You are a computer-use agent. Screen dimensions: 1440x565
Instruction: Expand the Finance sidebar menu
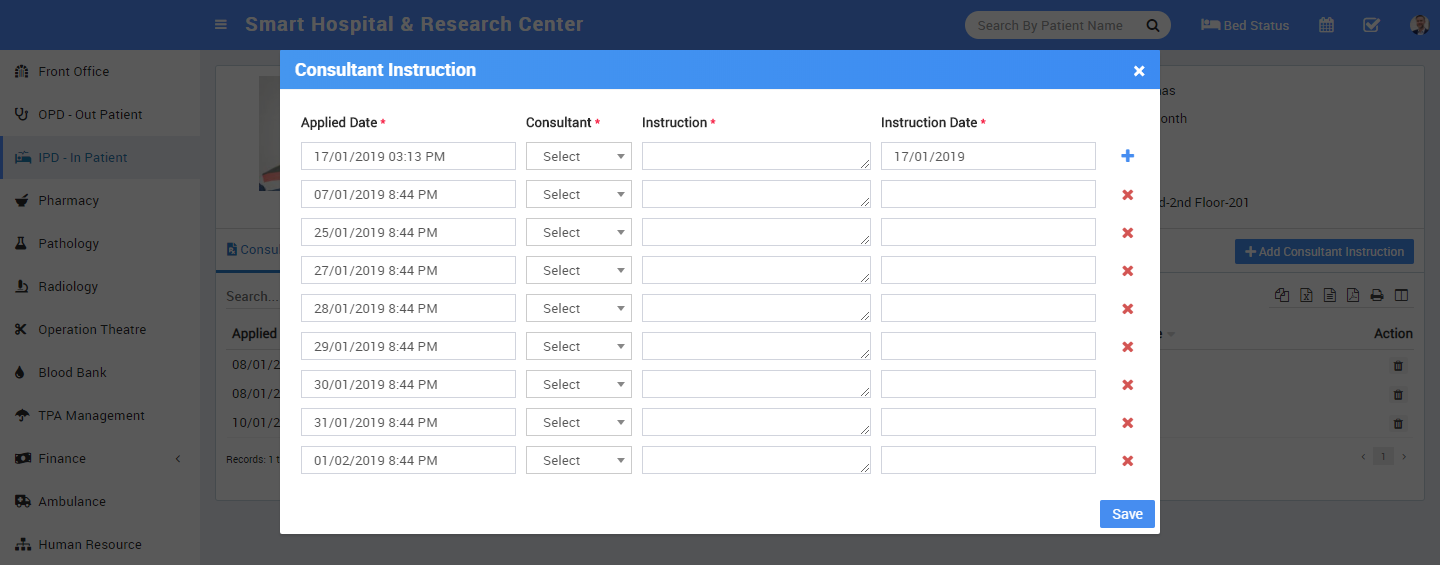(100, 458)
